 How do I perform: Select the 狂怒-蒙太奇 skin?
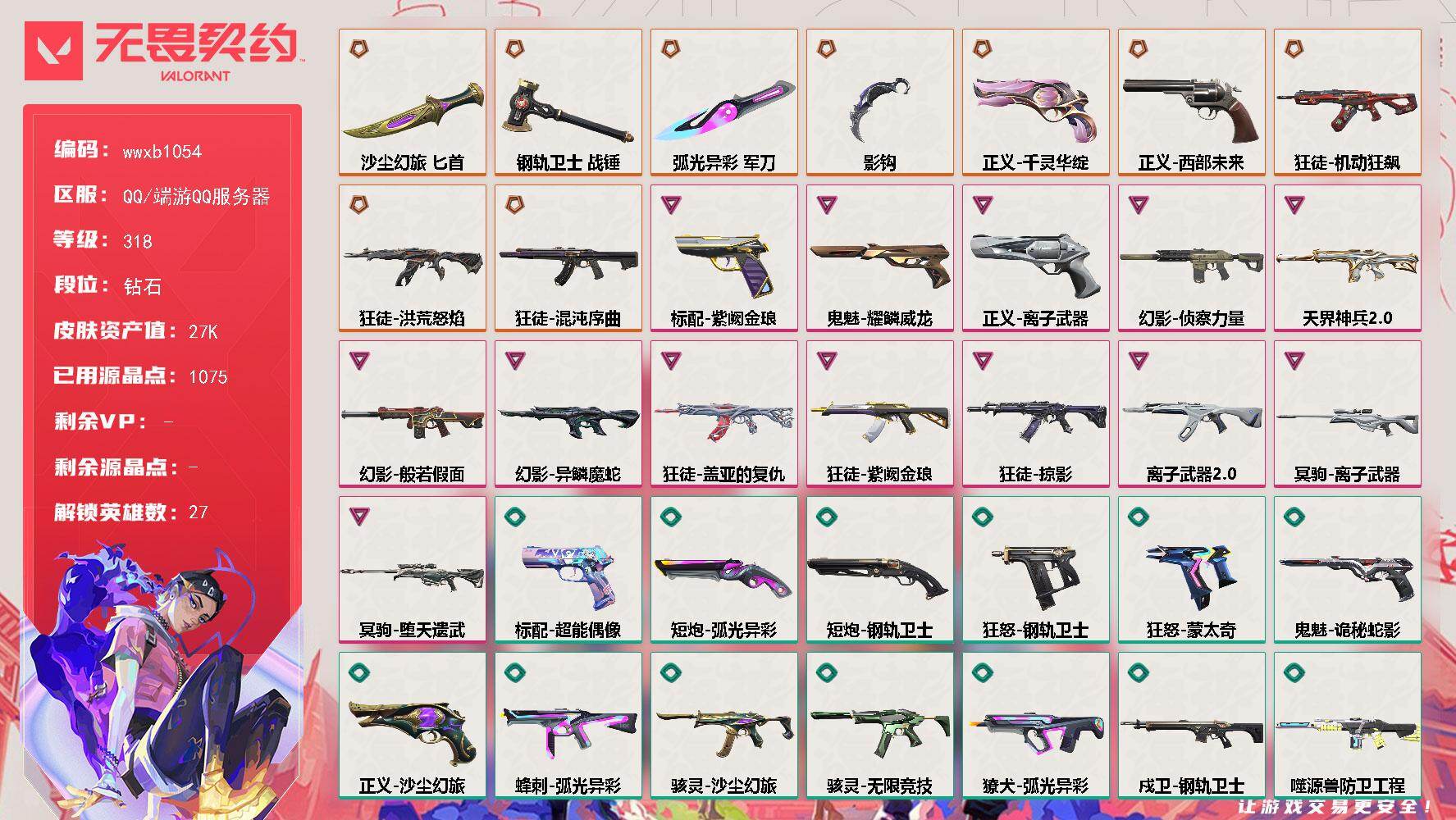coord(1192,570)
